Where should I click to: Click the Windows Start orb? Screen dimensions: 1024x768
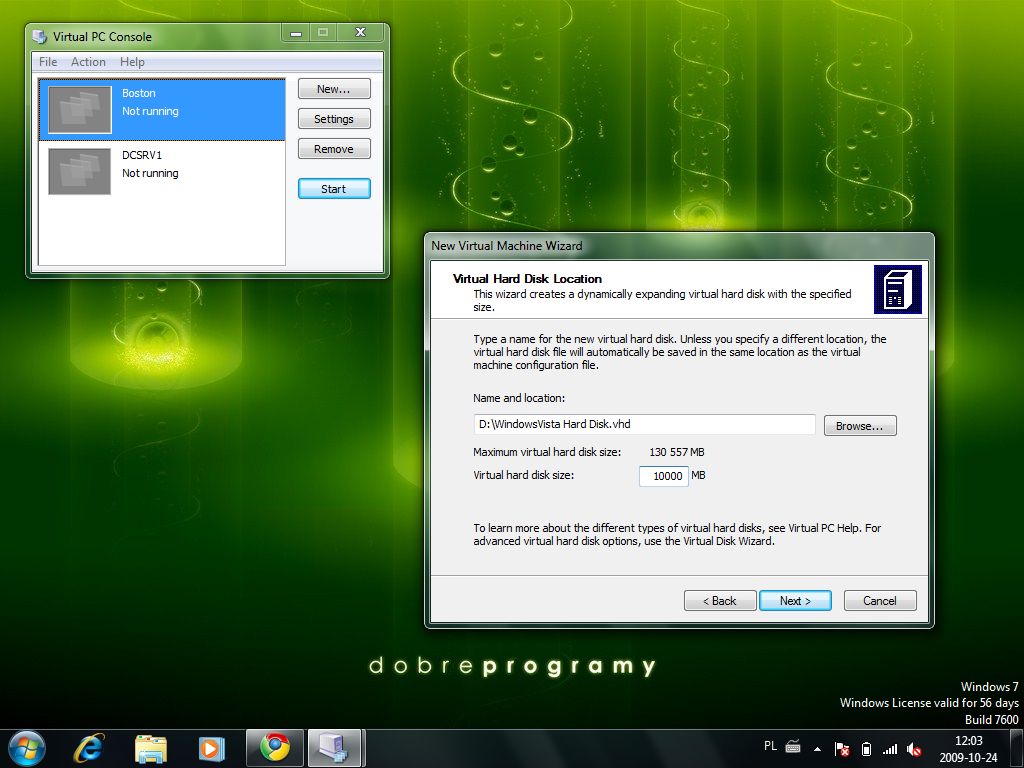tap(26, 748)
